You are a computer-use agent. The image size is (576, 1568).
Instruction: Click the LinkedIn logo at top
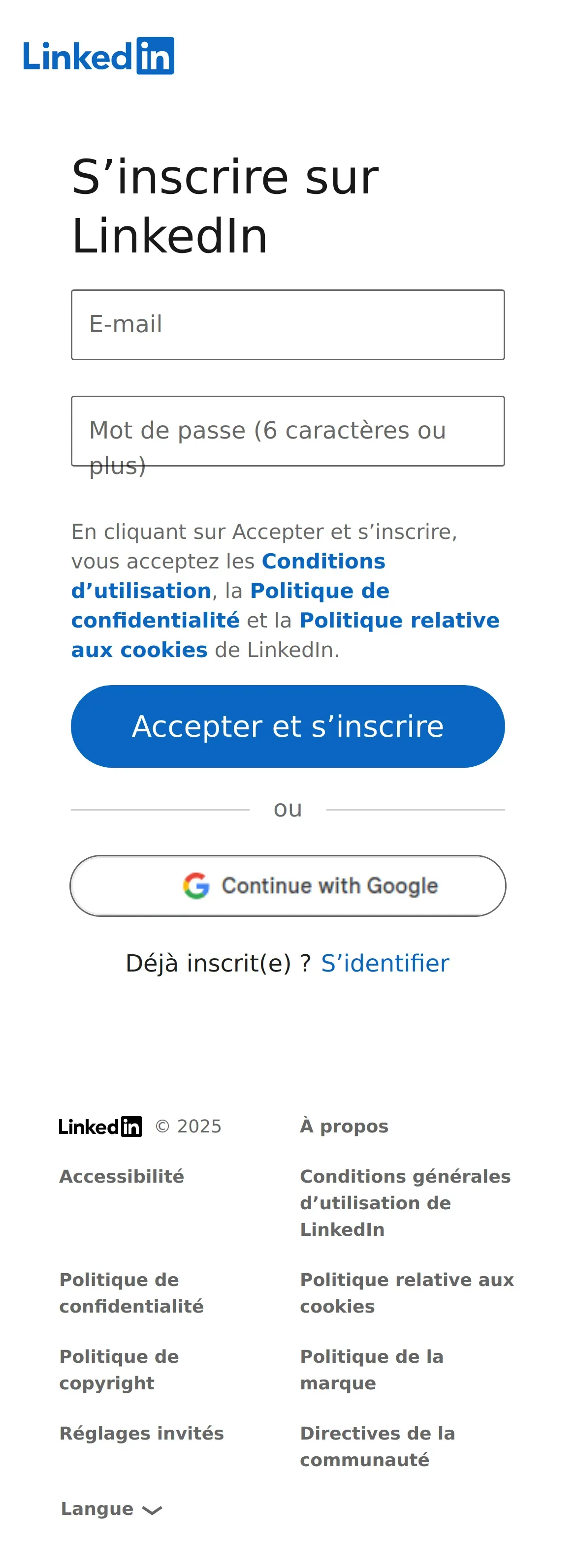[98, 56]
